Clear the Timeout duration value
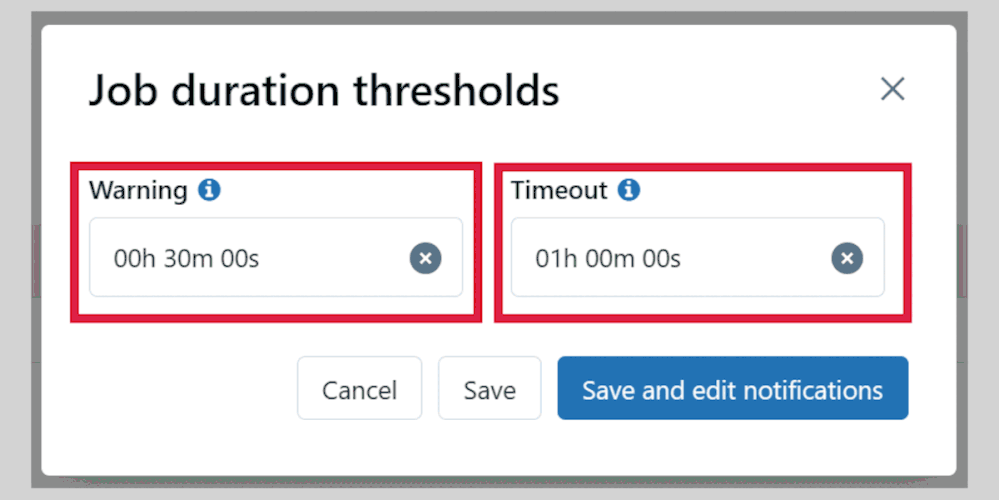Image resolution: width=999 pixels, height=500 pixels. click(847, 259)
